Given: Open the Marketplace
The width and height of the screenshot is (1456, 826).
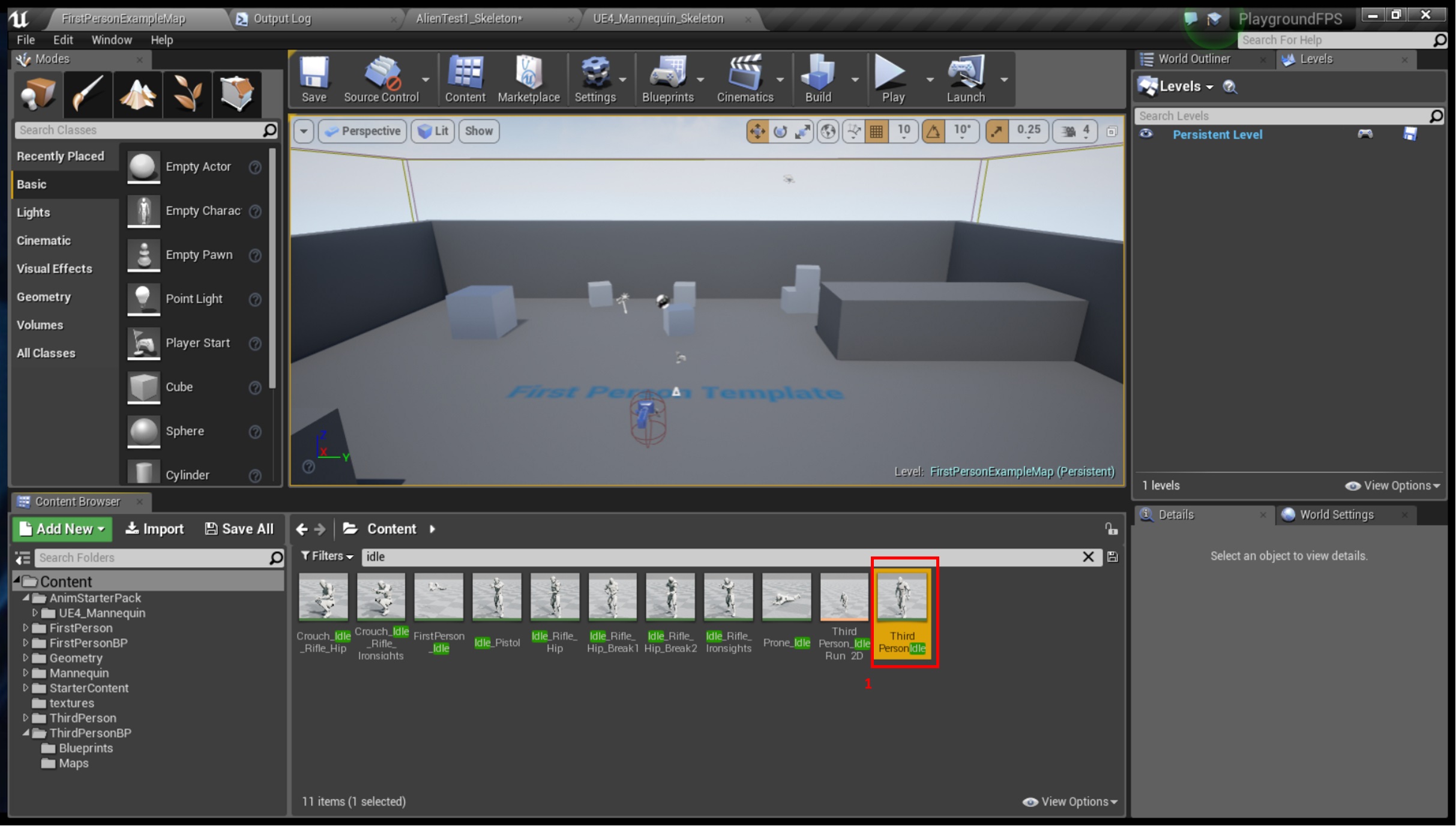Looking at the screenshot, I should 528,79.
